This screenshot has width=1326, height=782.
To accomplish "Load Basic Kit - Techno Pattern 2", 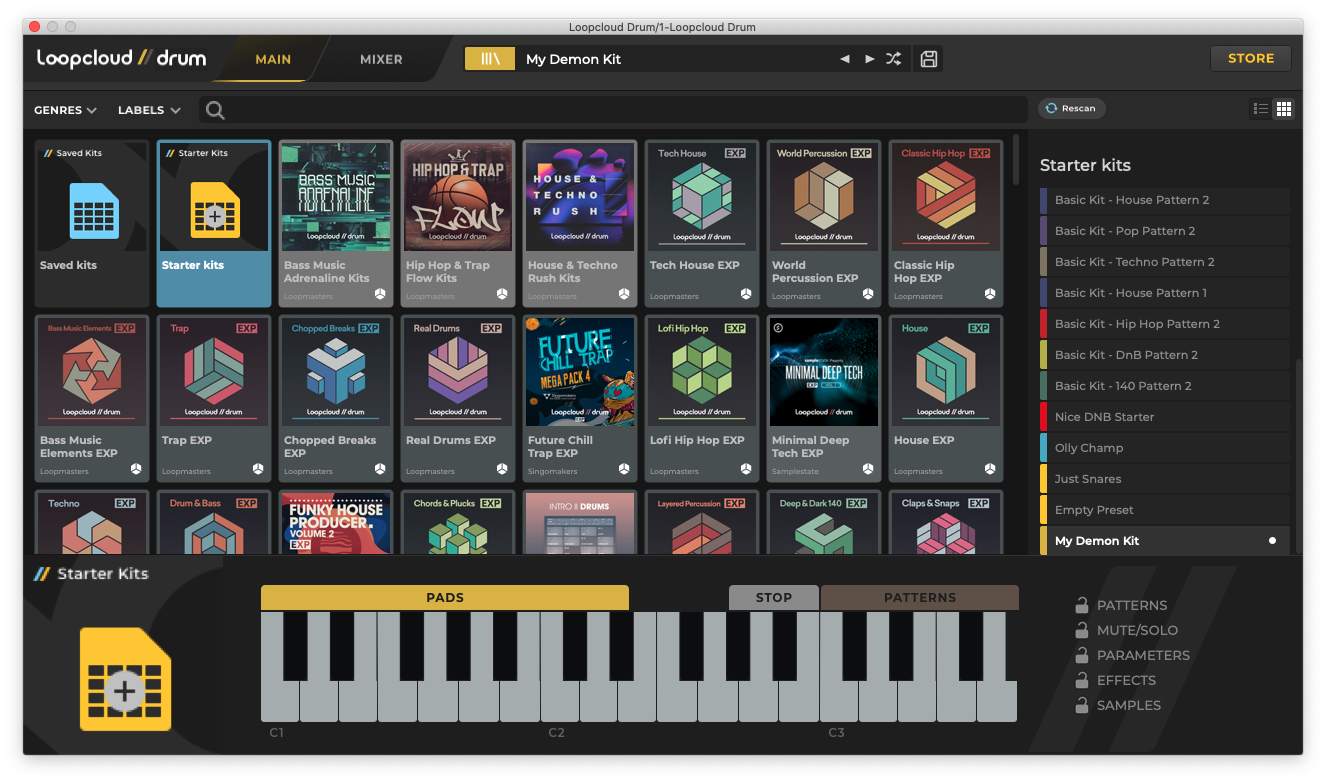I will click(x=1165, y=262).
